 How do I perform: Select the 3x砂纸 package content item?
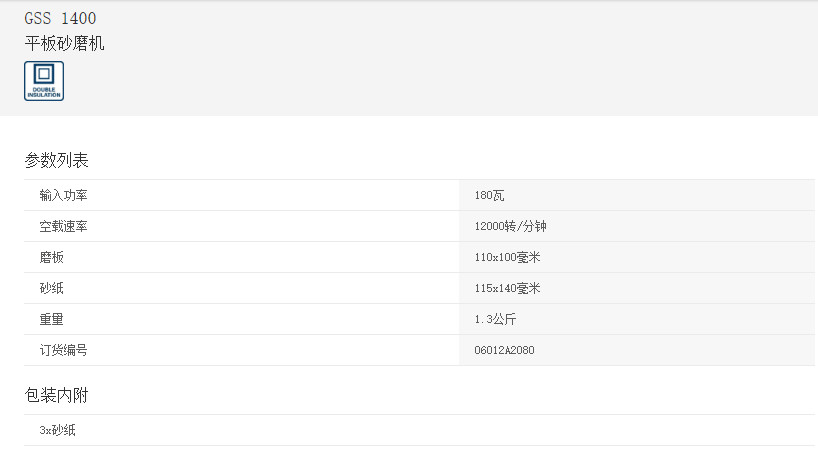(57, 431)
